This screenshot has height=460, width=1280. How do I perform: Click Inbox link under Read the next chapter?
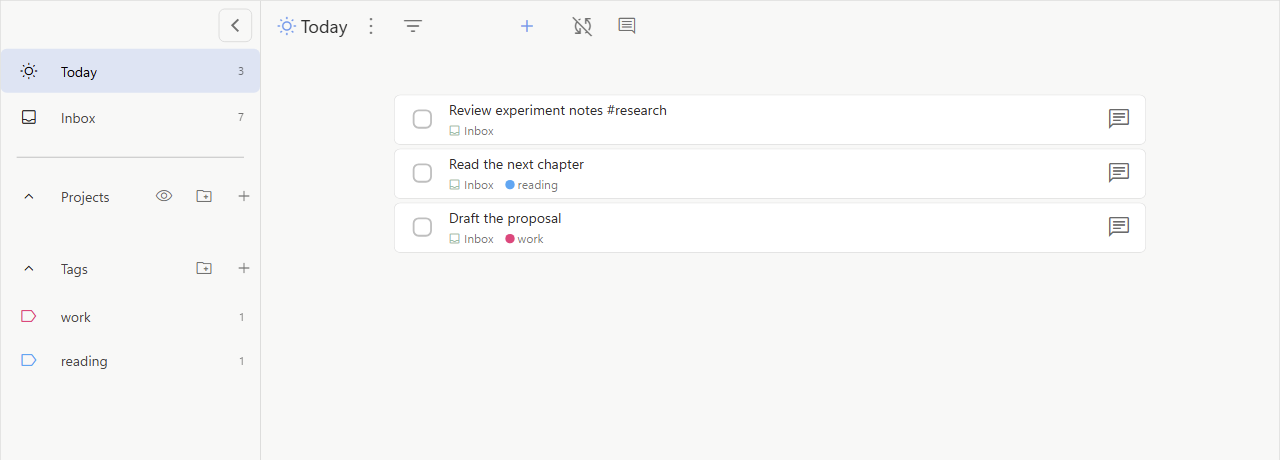(471, 185)
